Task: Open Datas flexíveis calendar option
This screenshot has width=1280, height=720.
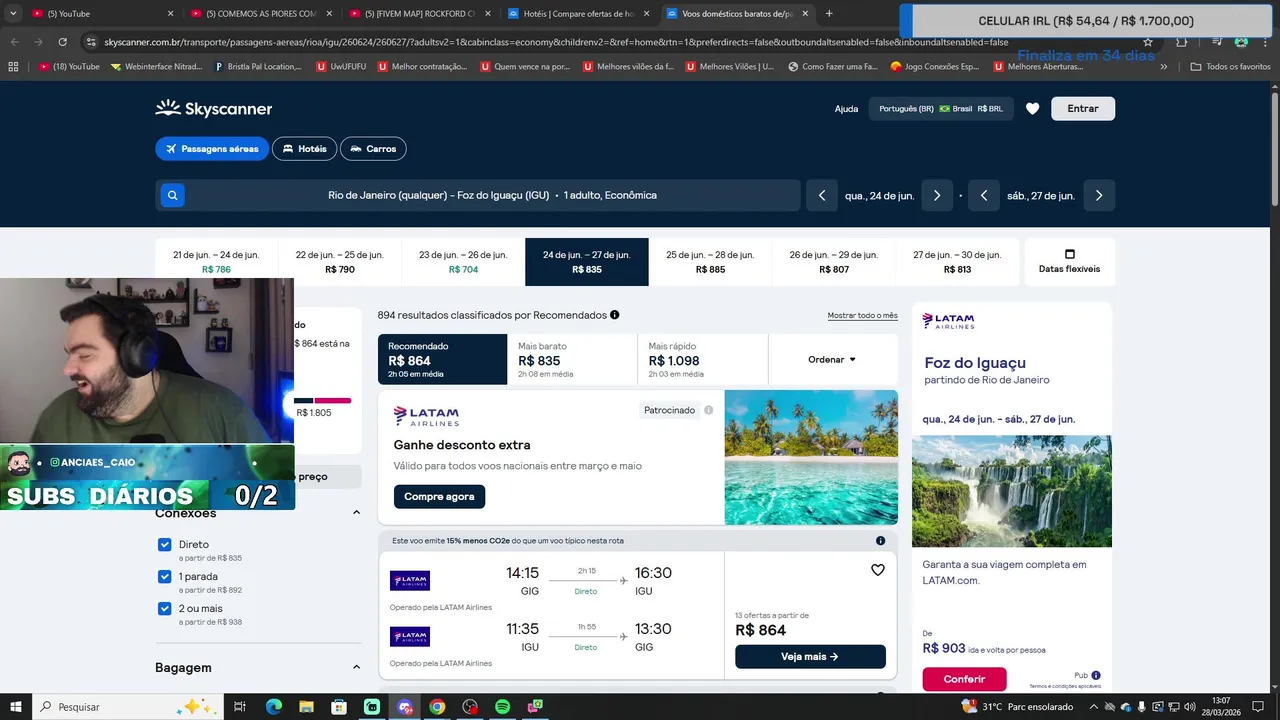Action: pyautogui.click(x=1069, y=262)
